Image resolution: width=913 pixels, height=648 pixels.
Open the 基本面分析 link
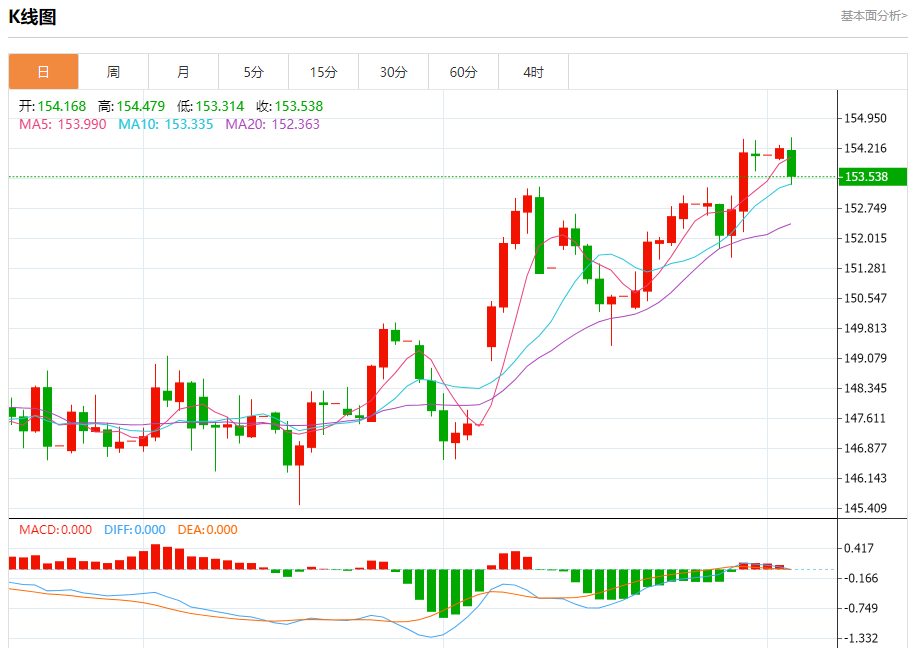point(873,16)
